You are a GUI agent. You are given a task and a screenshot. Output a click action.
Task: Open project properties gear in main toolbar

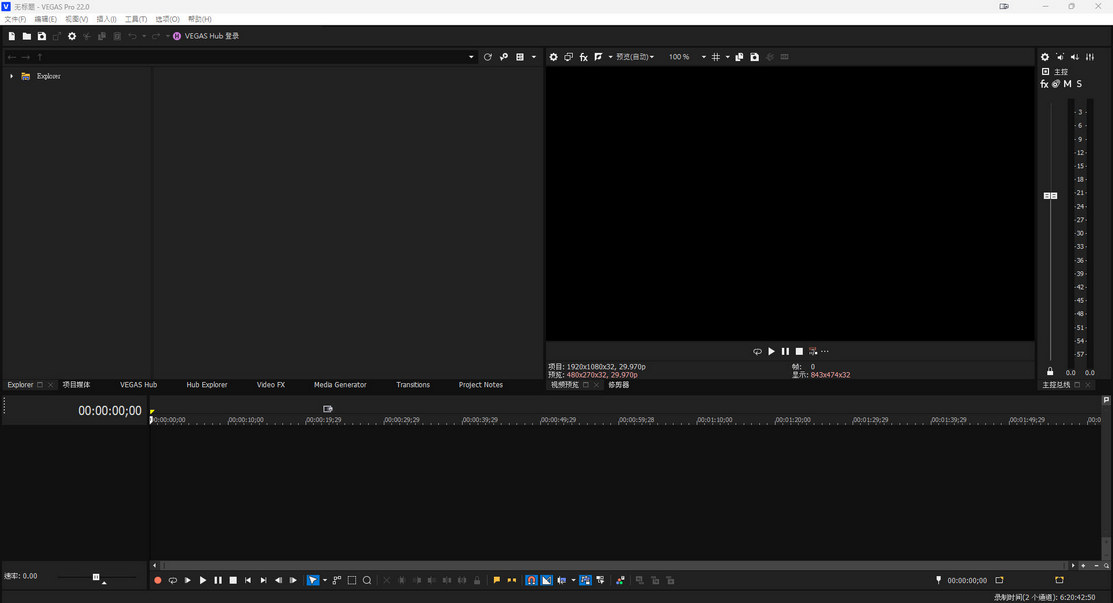click(x=72, y=36)
